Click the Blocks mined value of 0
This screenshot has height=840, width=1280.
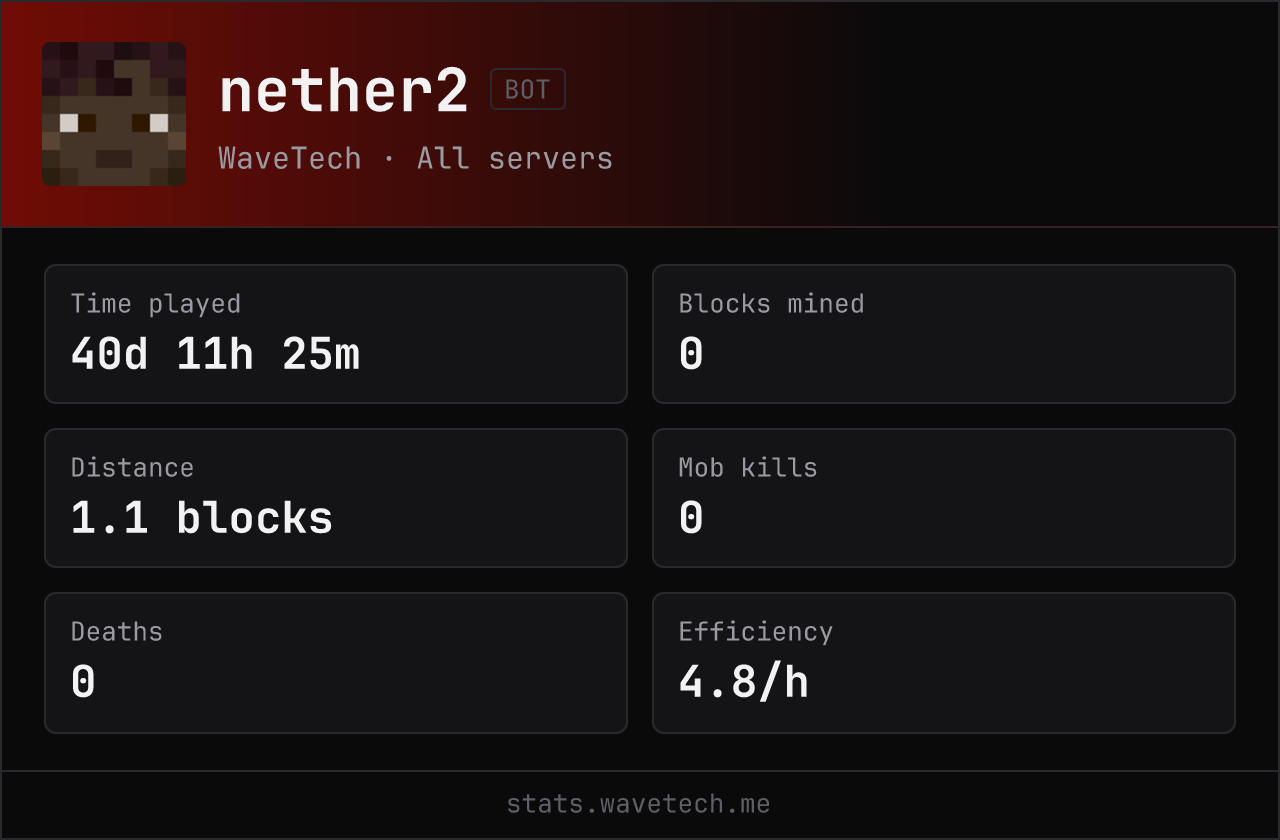[691, 354]
